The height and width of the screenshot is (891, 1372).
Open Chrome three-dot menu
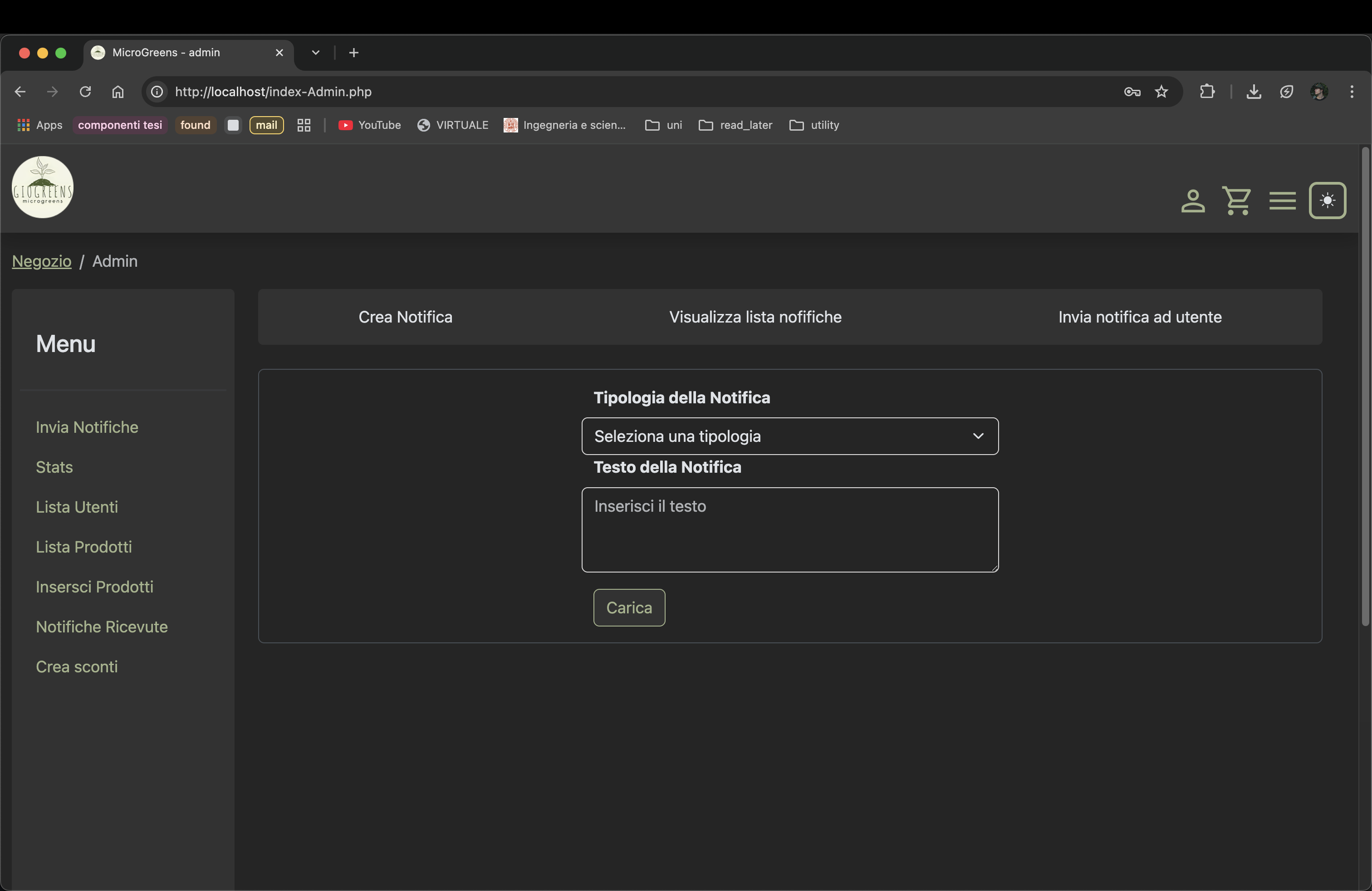click(x=1351, y=92)
